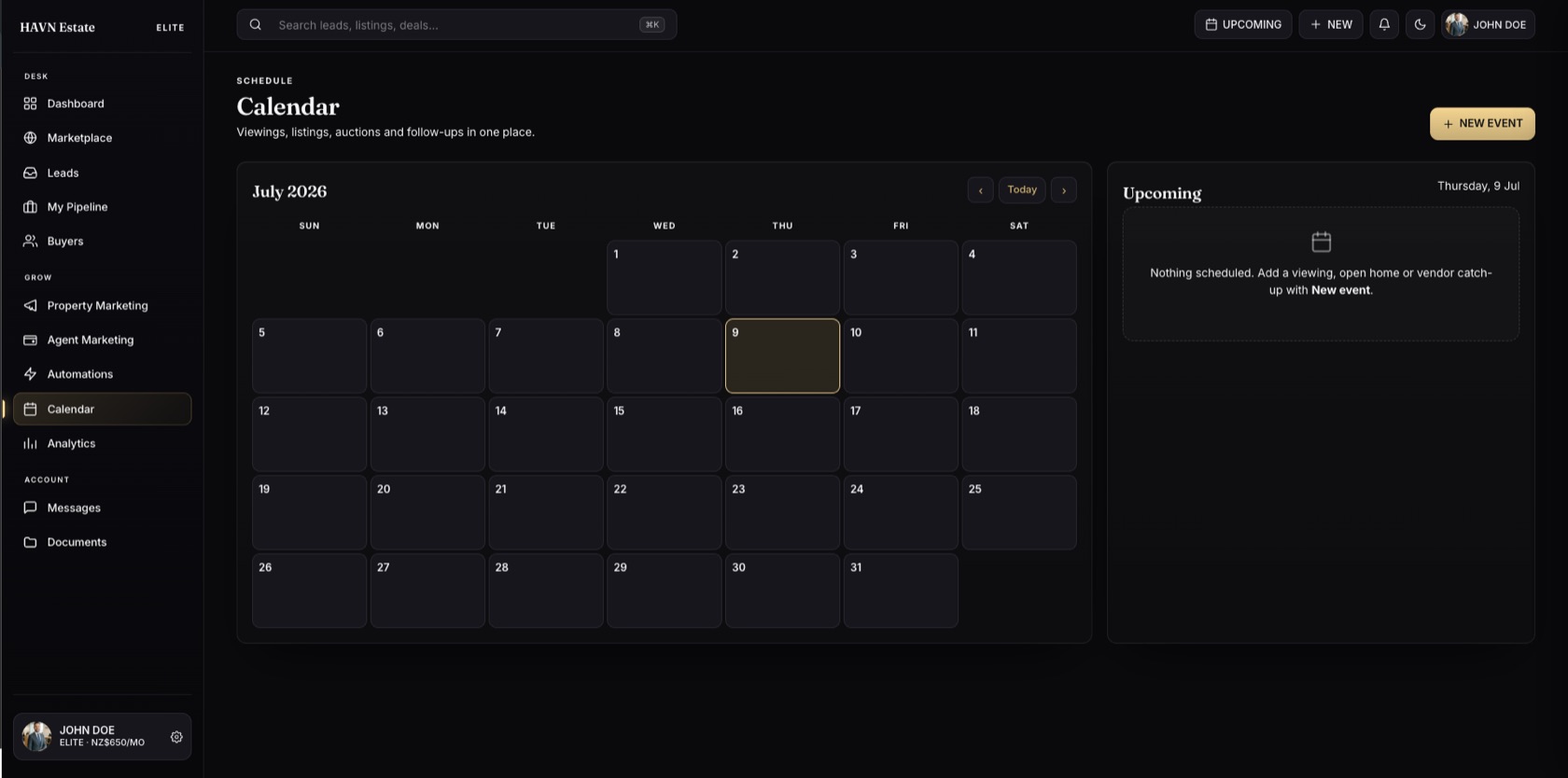
Task: Go to next month chevron
Action: click(x=1063, y=190)
